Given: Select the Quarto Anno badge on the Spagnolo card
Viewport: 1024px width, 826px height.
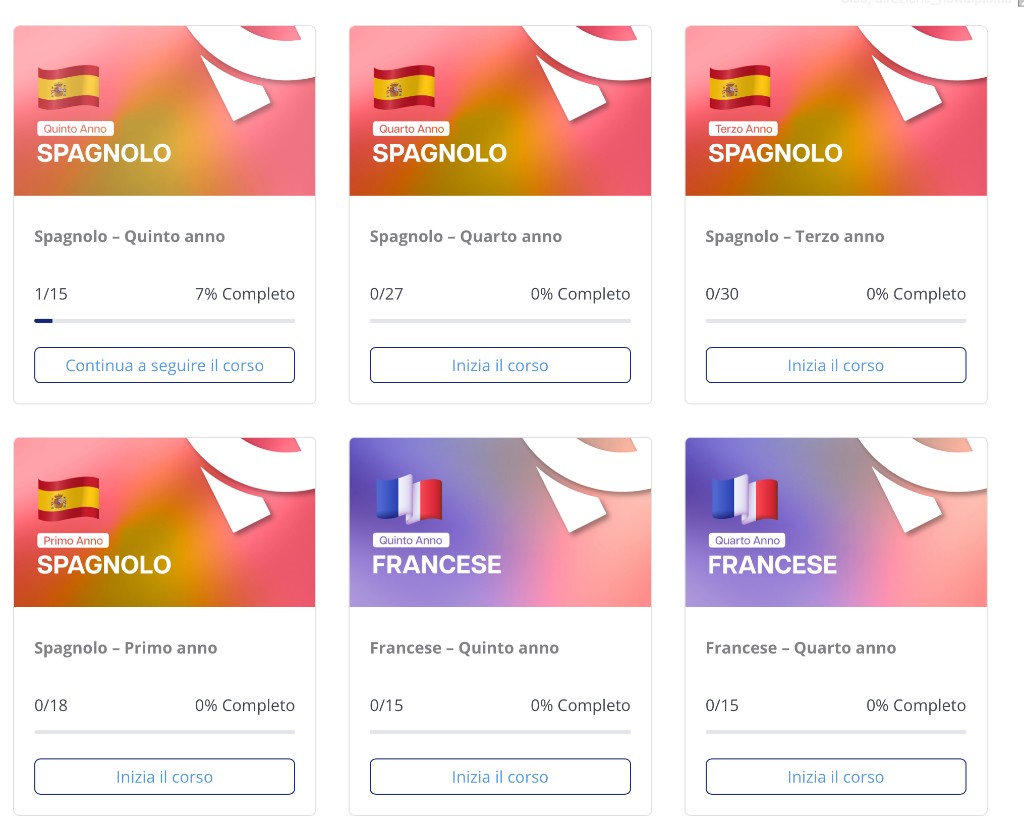Looking at the screenshot, I should tap(410, 128).
